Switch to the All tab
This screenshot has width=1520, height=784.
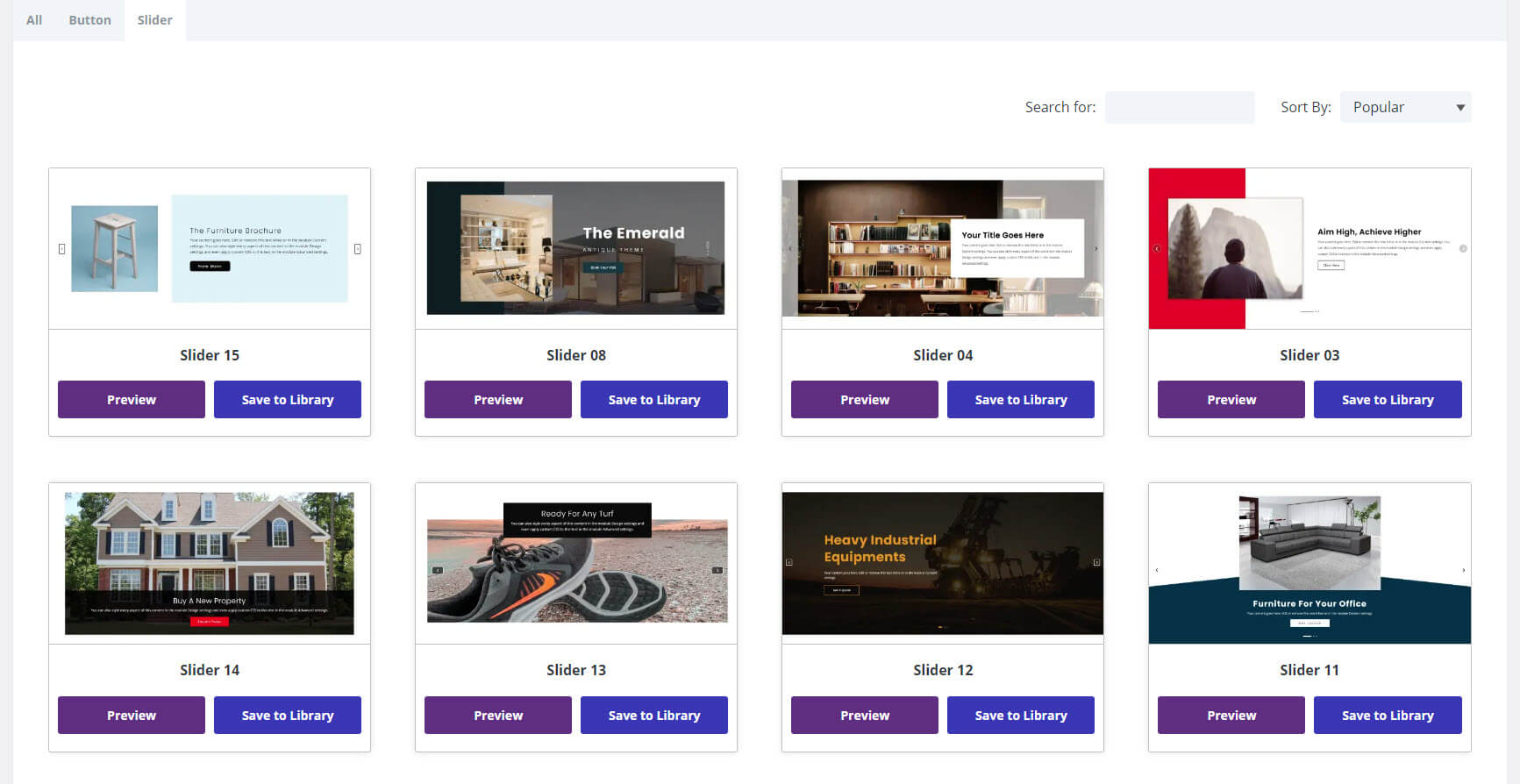point(34,20)
